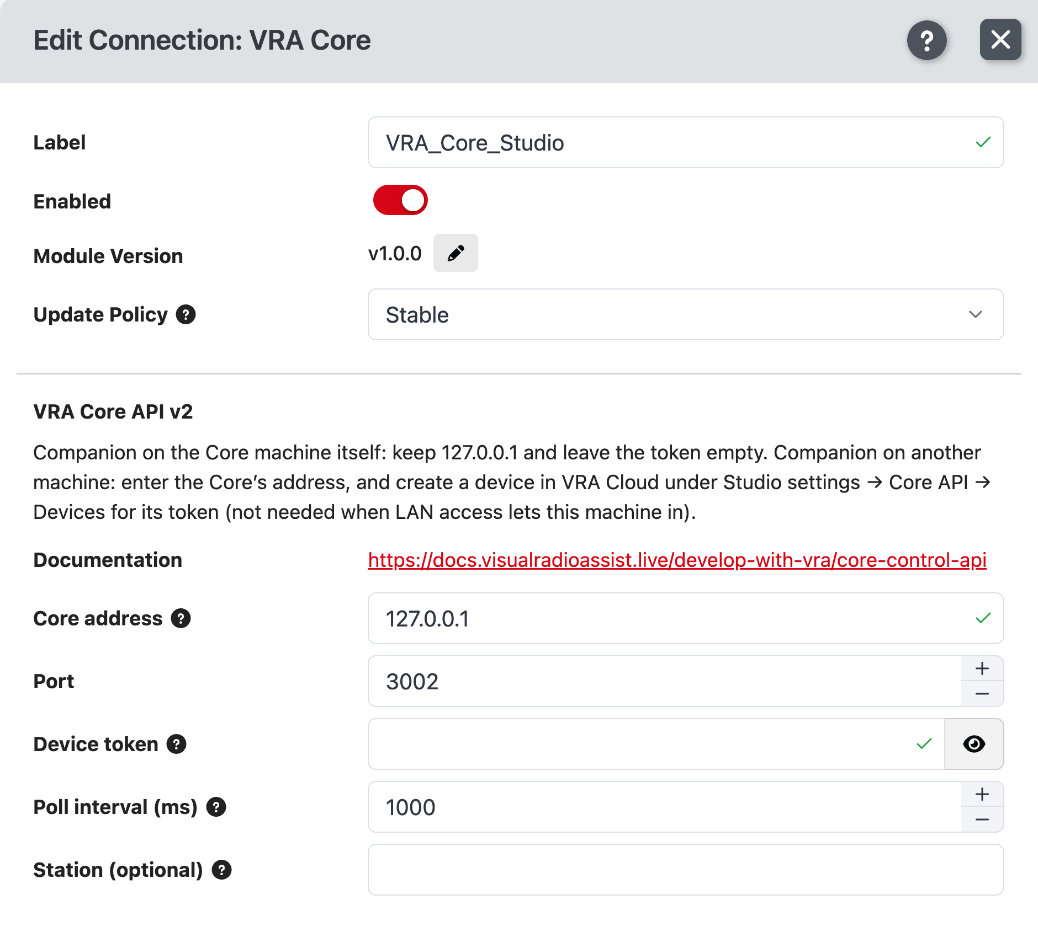Show Update Policy help tooltip icon
Viewport: 1038px width, 932px height.
[185, 314]
